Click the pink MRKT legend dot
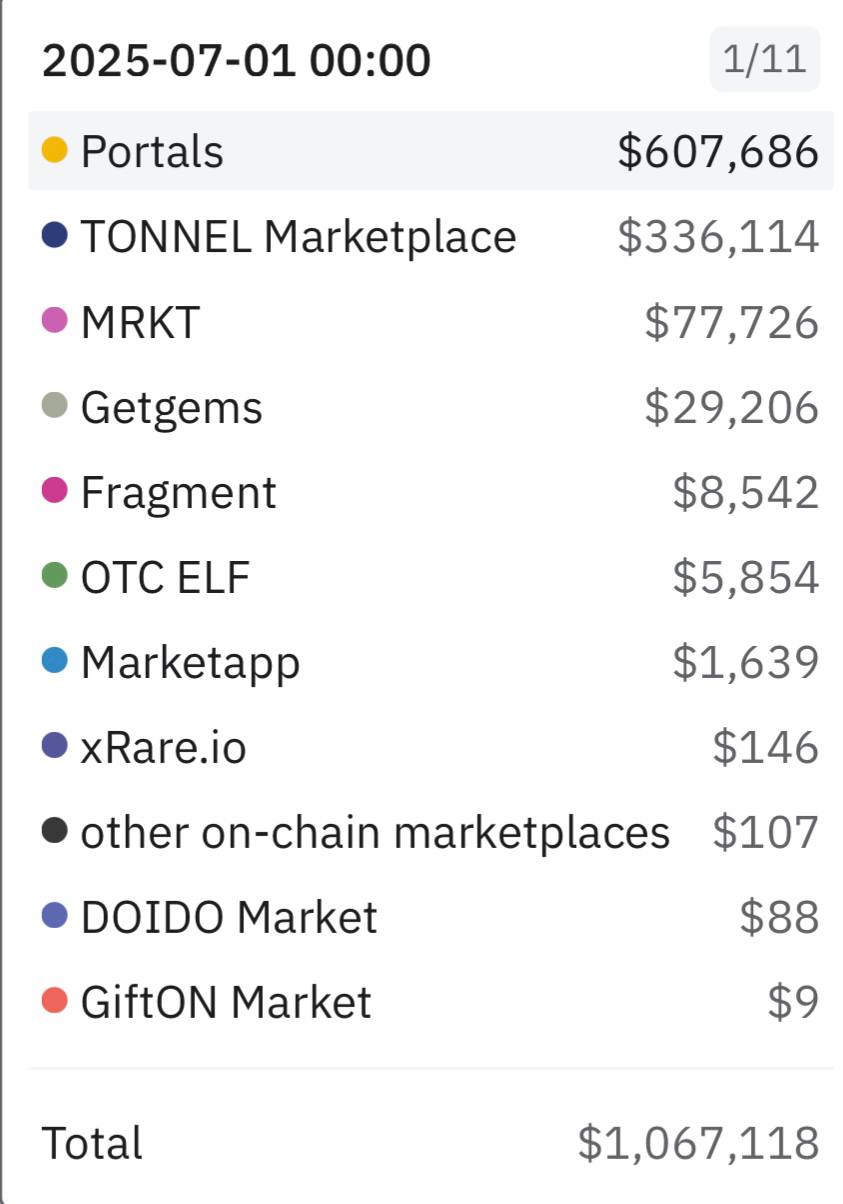 [x=54, y=321]
